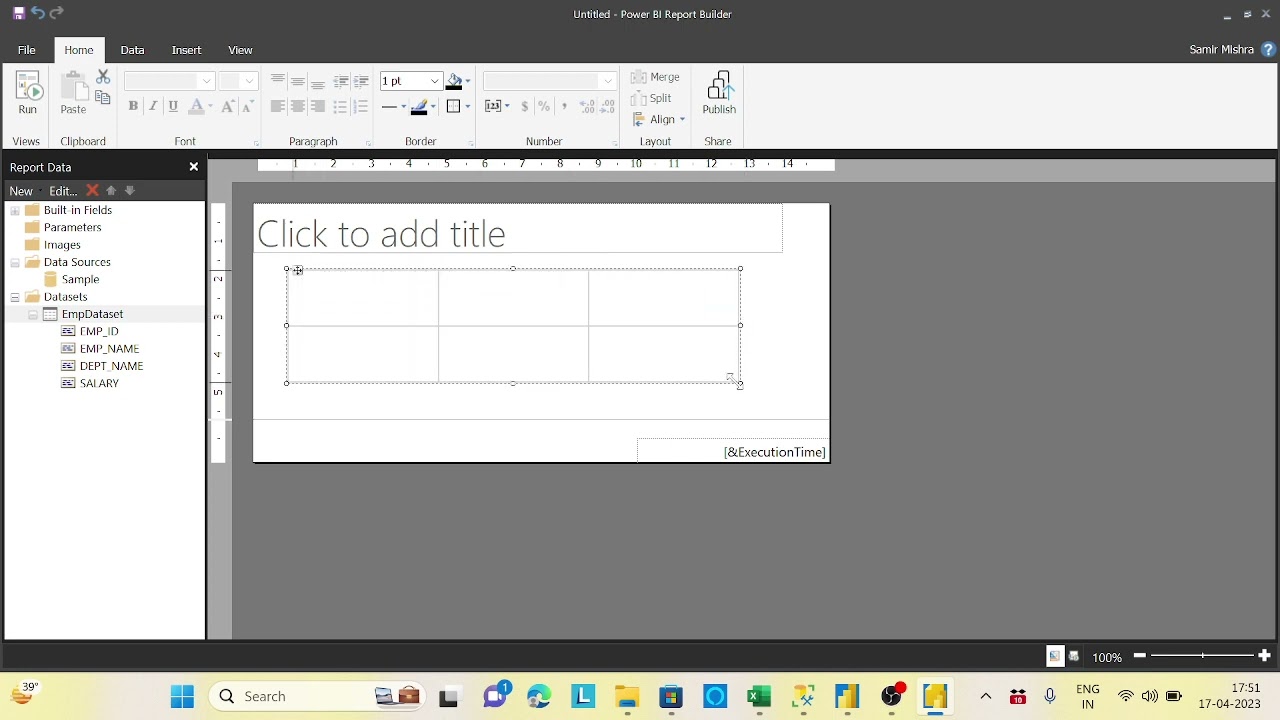The height and width of the screenshot is (720, 1280).
Task: Align text left
Action: pyautogui.click(x=278, y=106)
